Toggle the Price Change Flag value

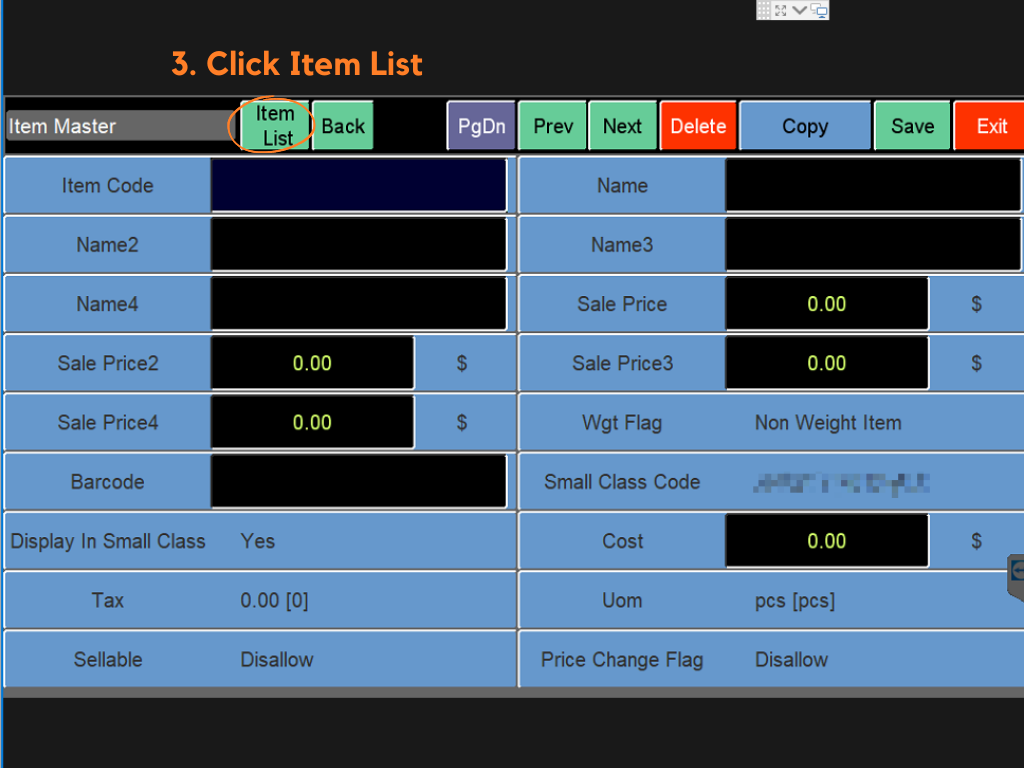point(791,660)
